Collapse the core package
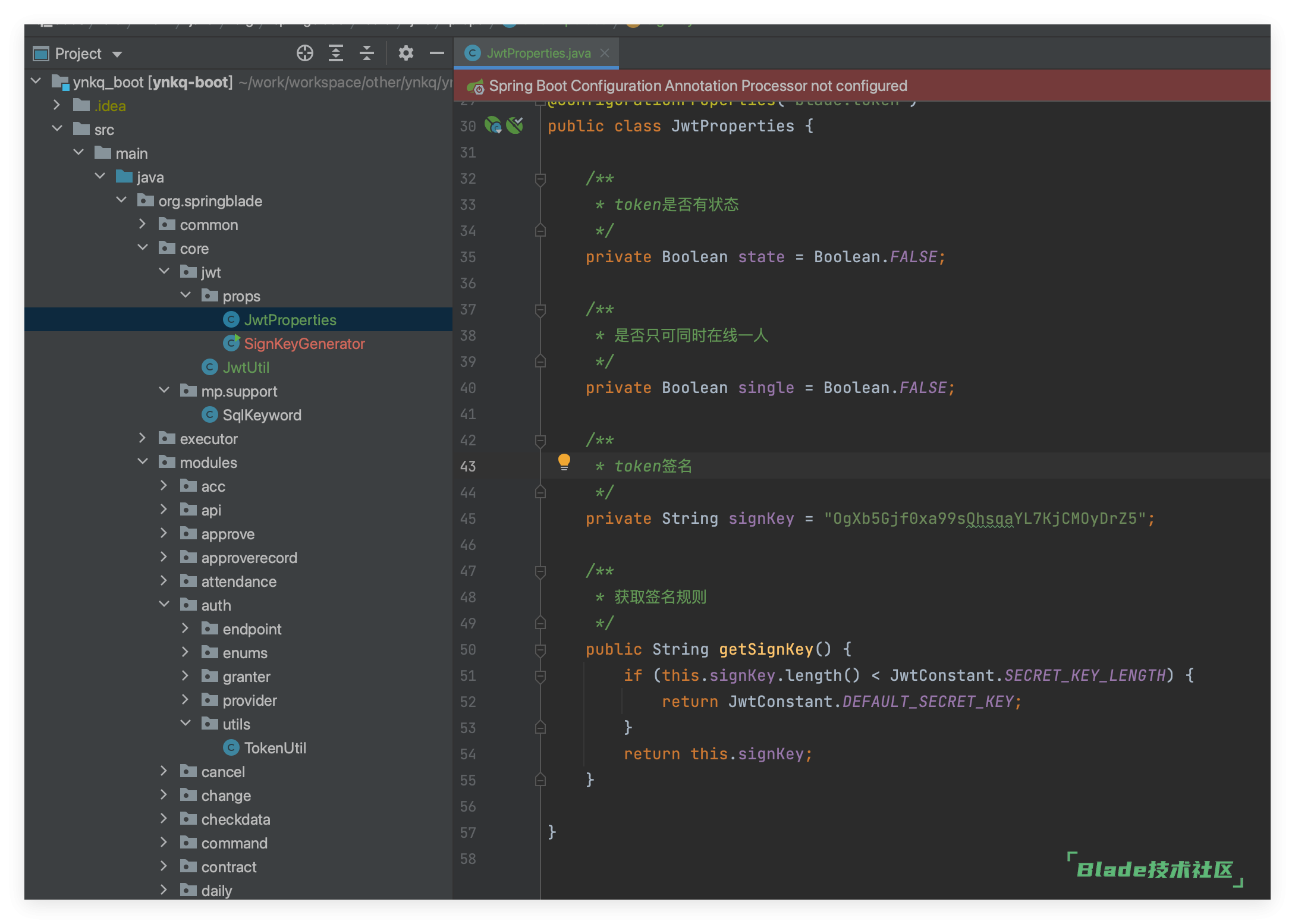The image size is (1295, 924). coord(143,247)
